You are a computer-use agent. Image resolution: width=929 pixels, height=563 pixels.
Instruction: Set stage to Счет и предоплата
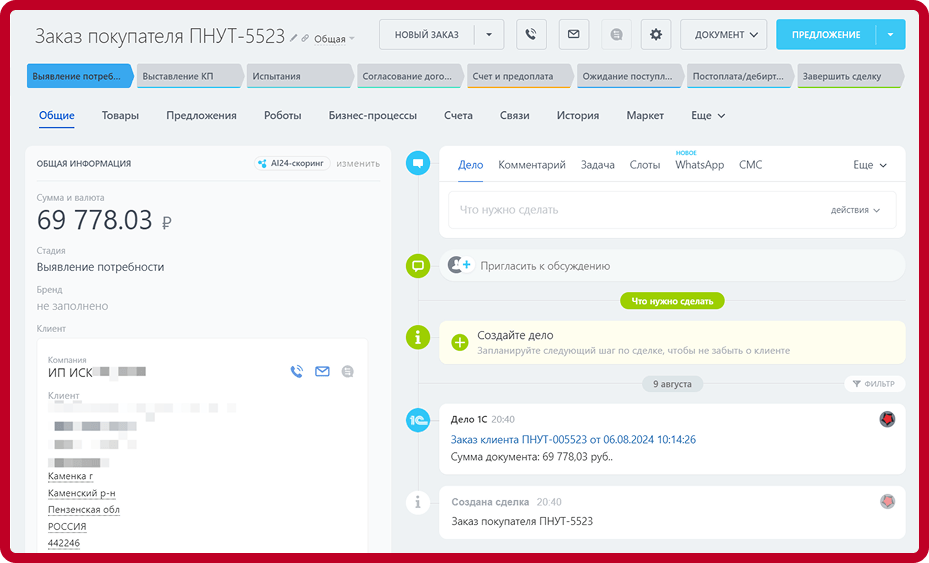(x=520, y=76)
